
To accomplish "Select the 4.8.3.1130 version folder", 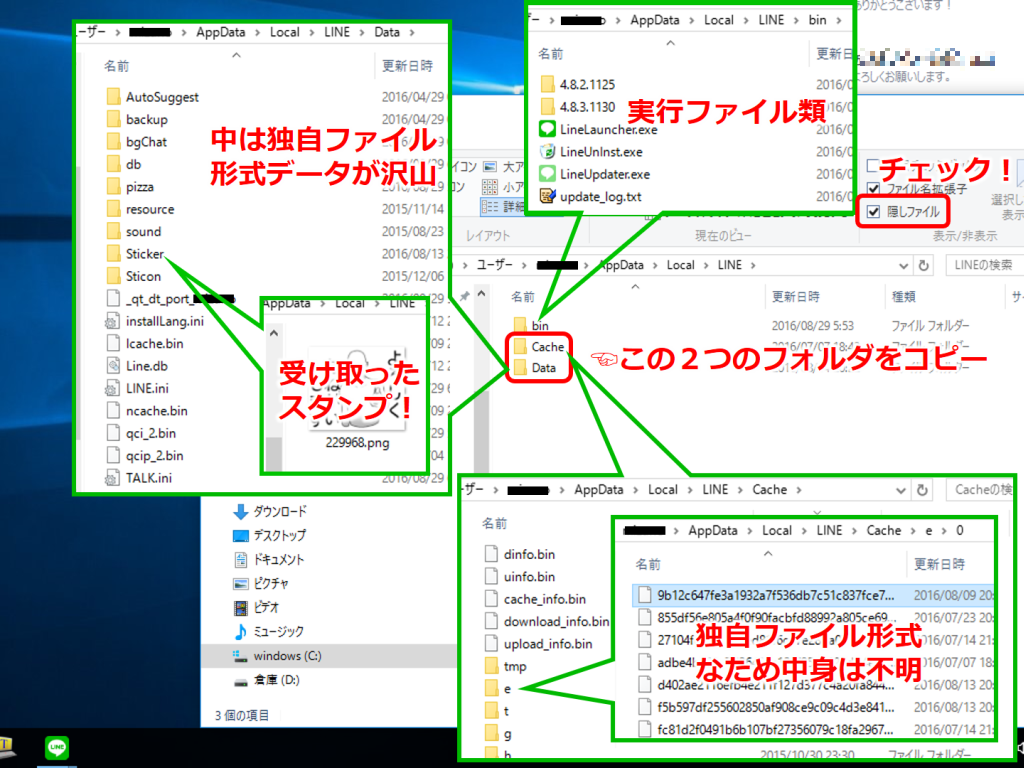I will (578, 106).
